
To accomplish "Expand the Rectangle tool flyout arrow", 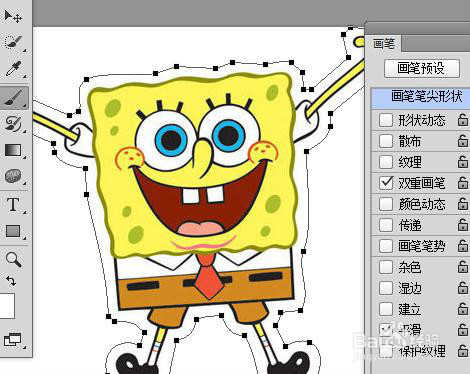I will point(25,238).
